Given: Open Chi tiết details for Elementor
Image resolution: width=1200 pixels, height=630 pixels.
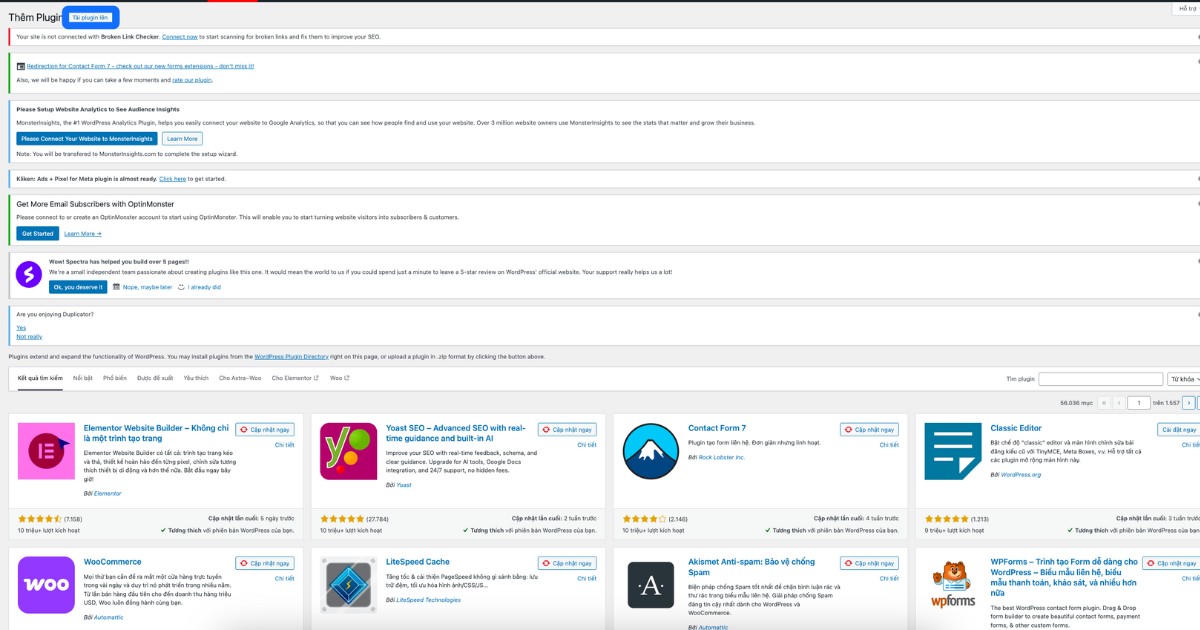Looking at the screenshot, I should tap(284, 445).
